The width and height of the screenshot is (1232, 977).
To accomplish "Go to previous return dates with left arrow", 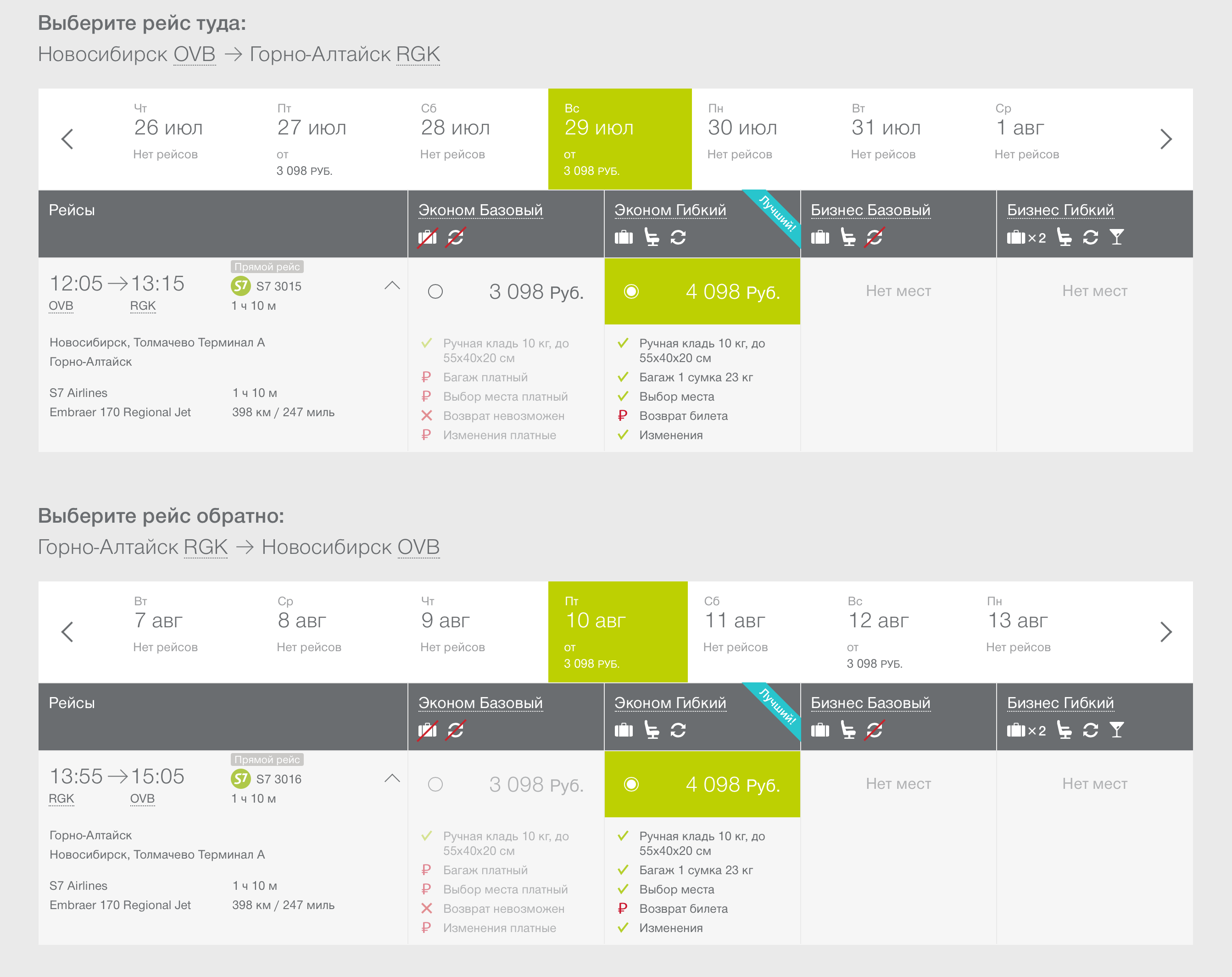I will tap(67, 632).
